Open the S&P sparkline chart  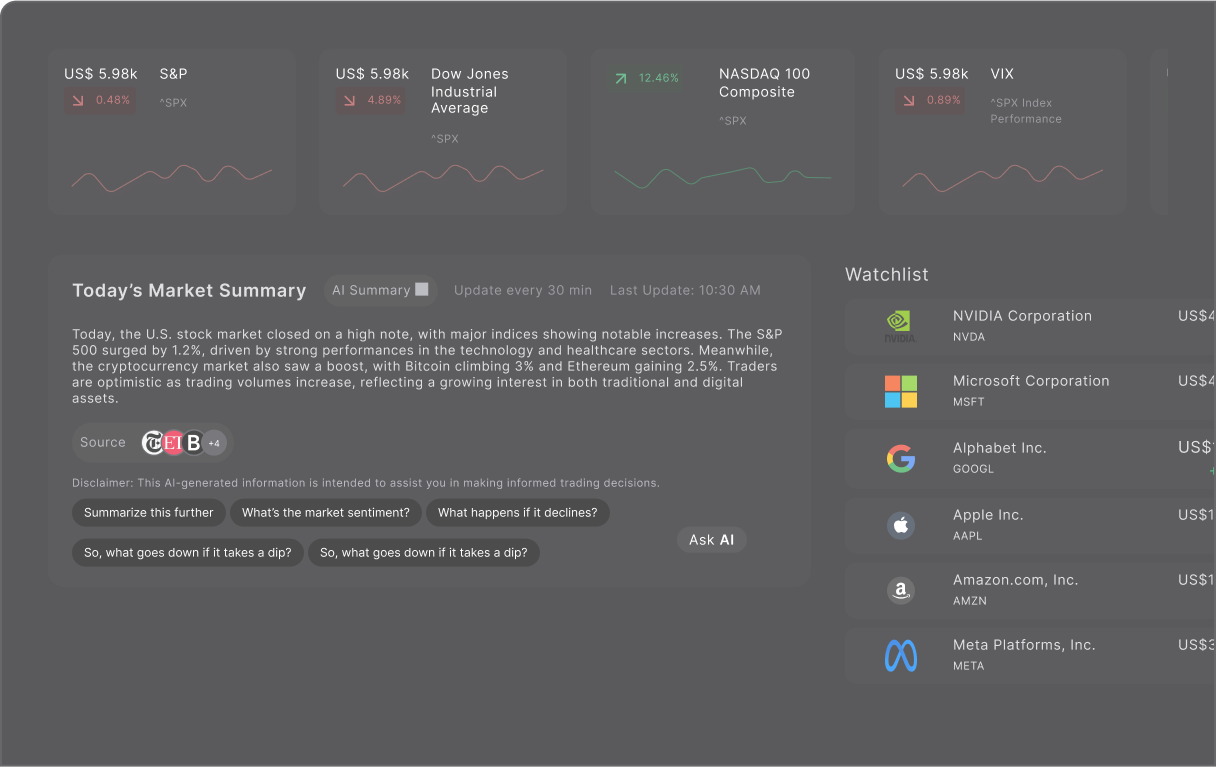[172, 179]
